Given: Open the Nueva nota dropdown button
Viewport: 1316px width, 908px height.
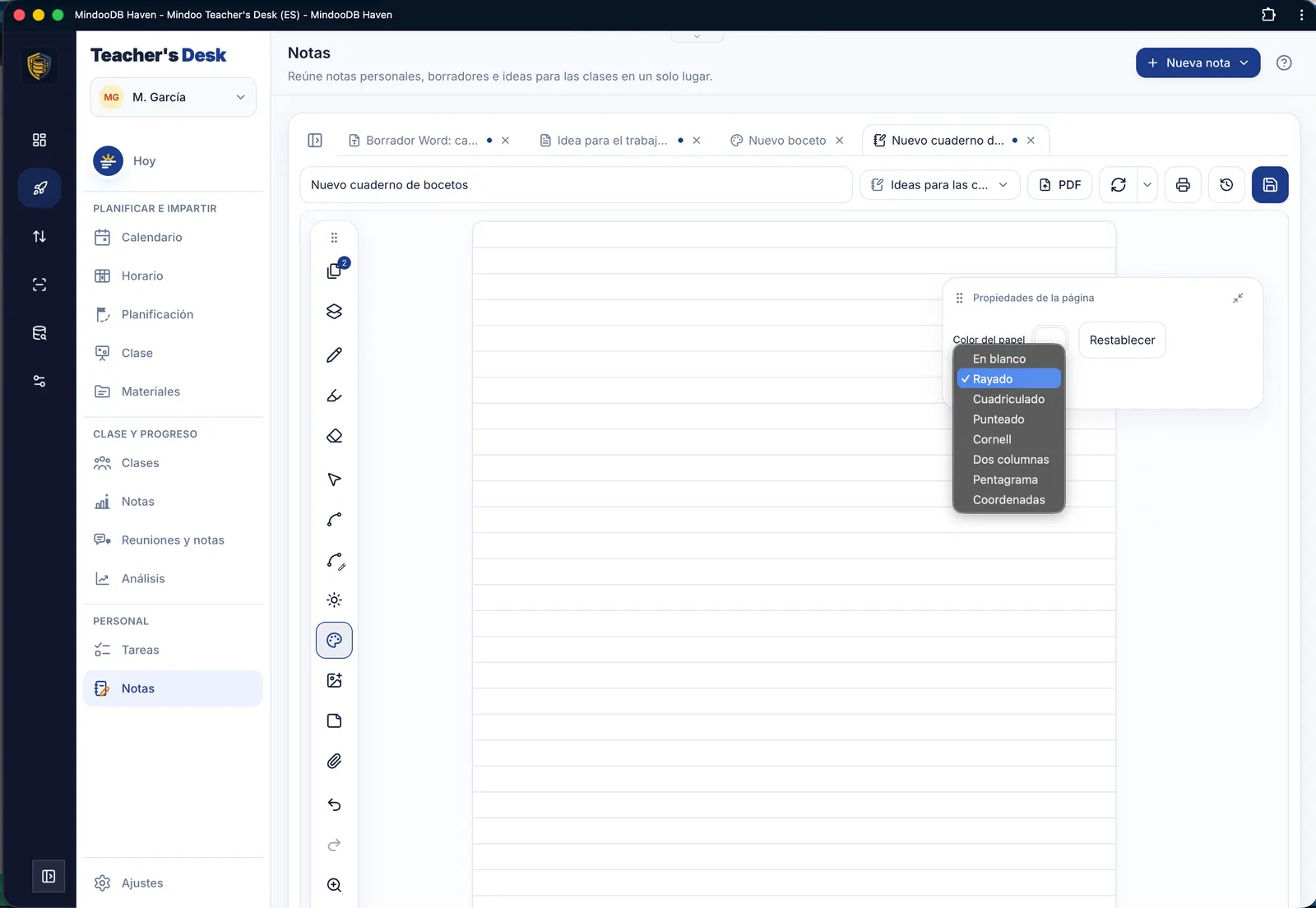Looking at the screenshot, I should point(1198,63).
